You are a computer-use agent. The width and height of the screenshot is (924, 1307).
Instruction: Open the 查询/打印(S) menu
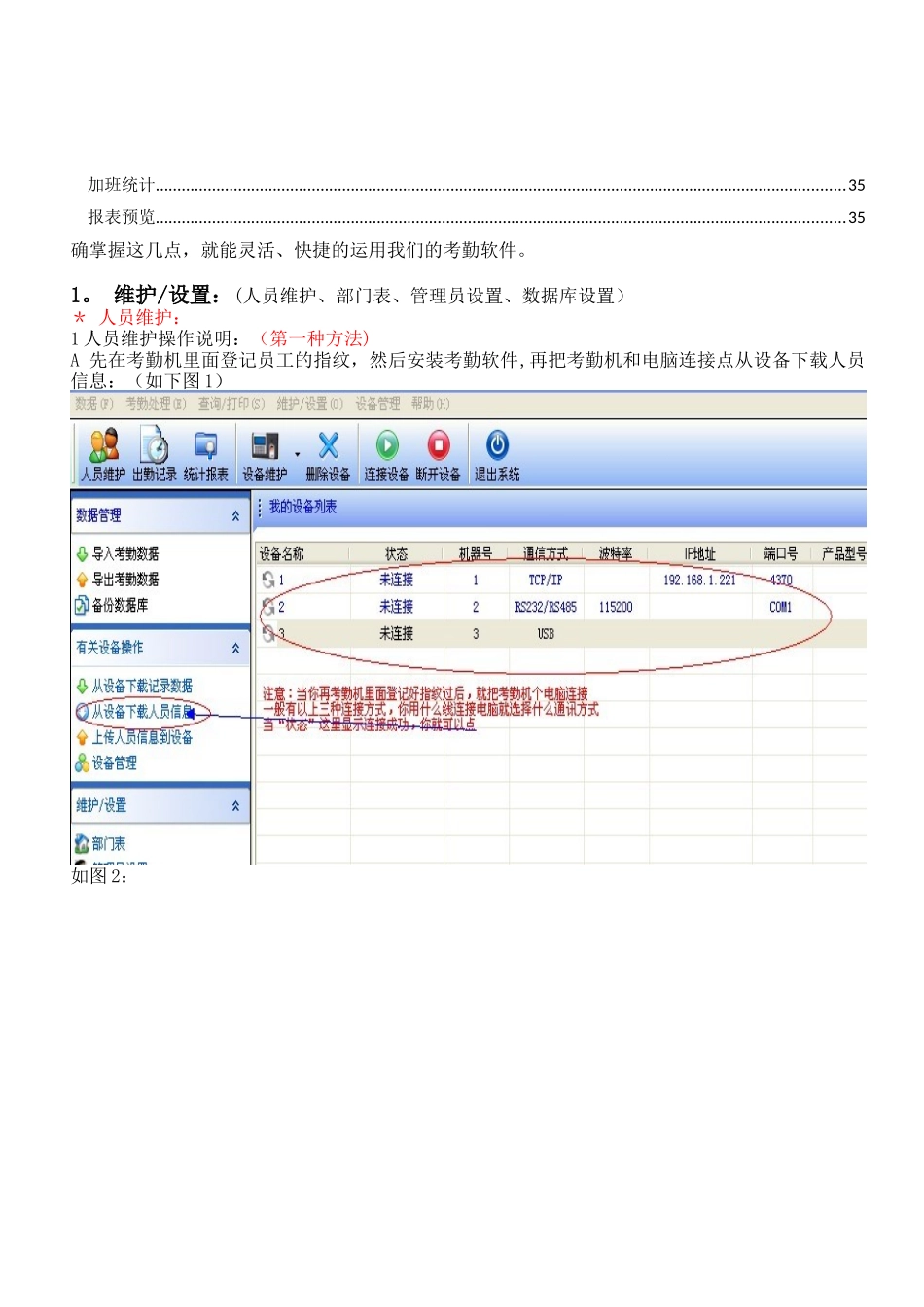coord(231,404)
